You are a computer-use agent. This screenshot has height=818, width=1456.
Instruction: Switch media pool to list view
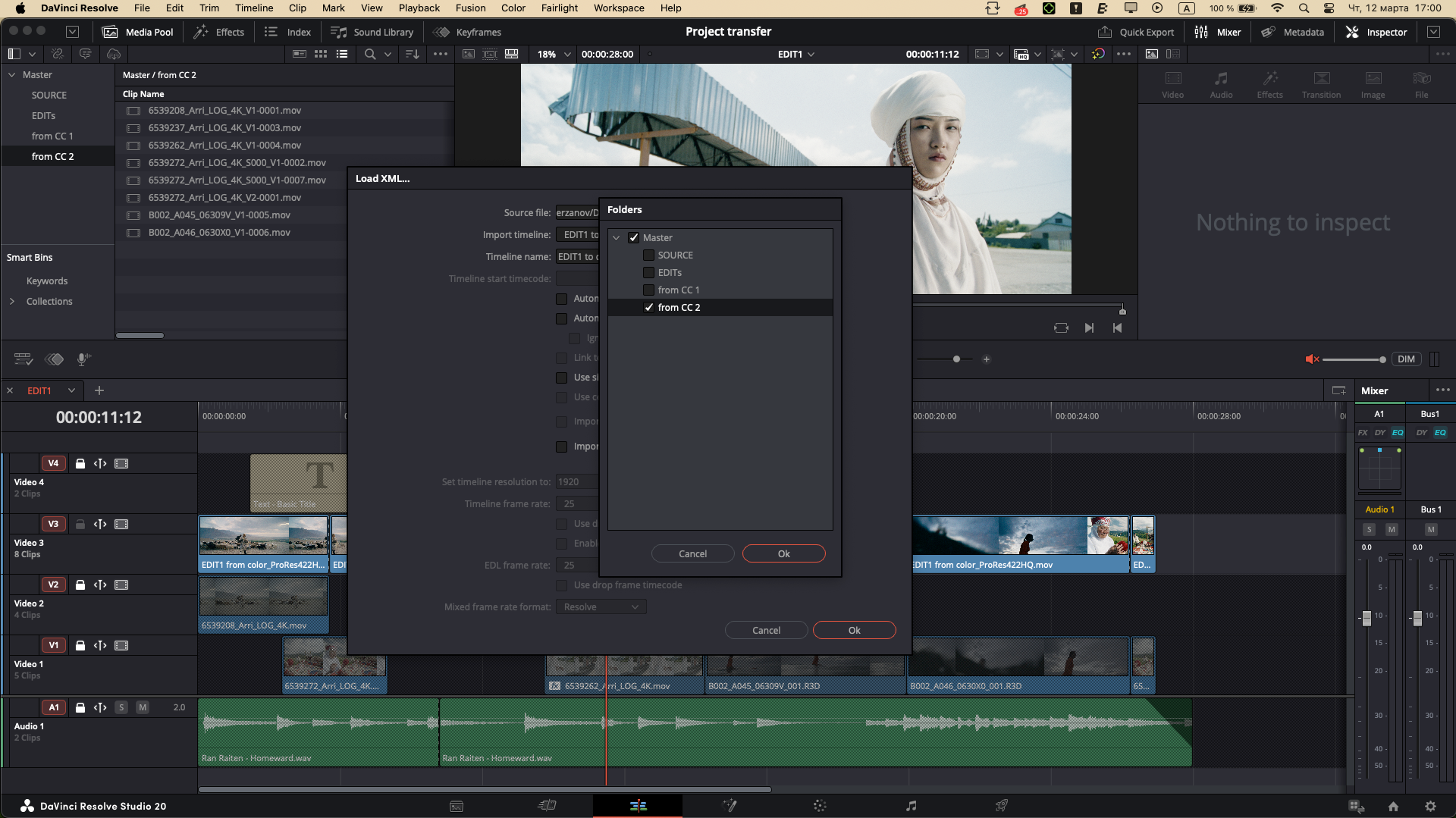(x=342, y=54)
